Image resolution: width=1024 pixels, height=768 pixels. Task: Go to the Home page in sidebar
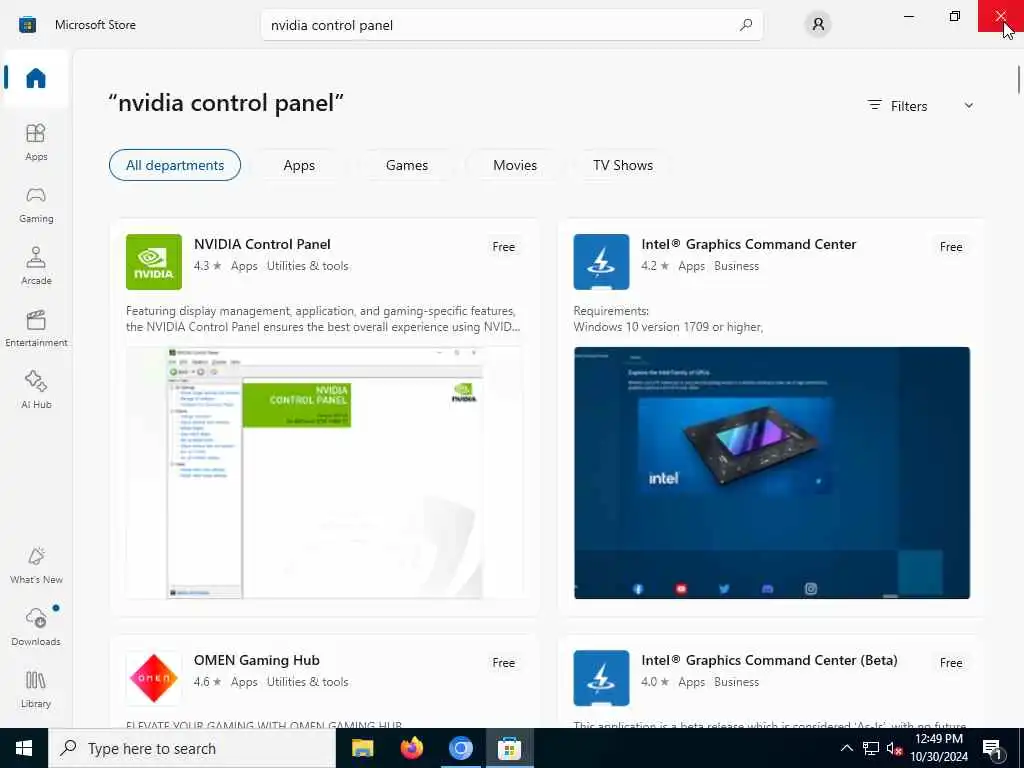click(36, 78)
